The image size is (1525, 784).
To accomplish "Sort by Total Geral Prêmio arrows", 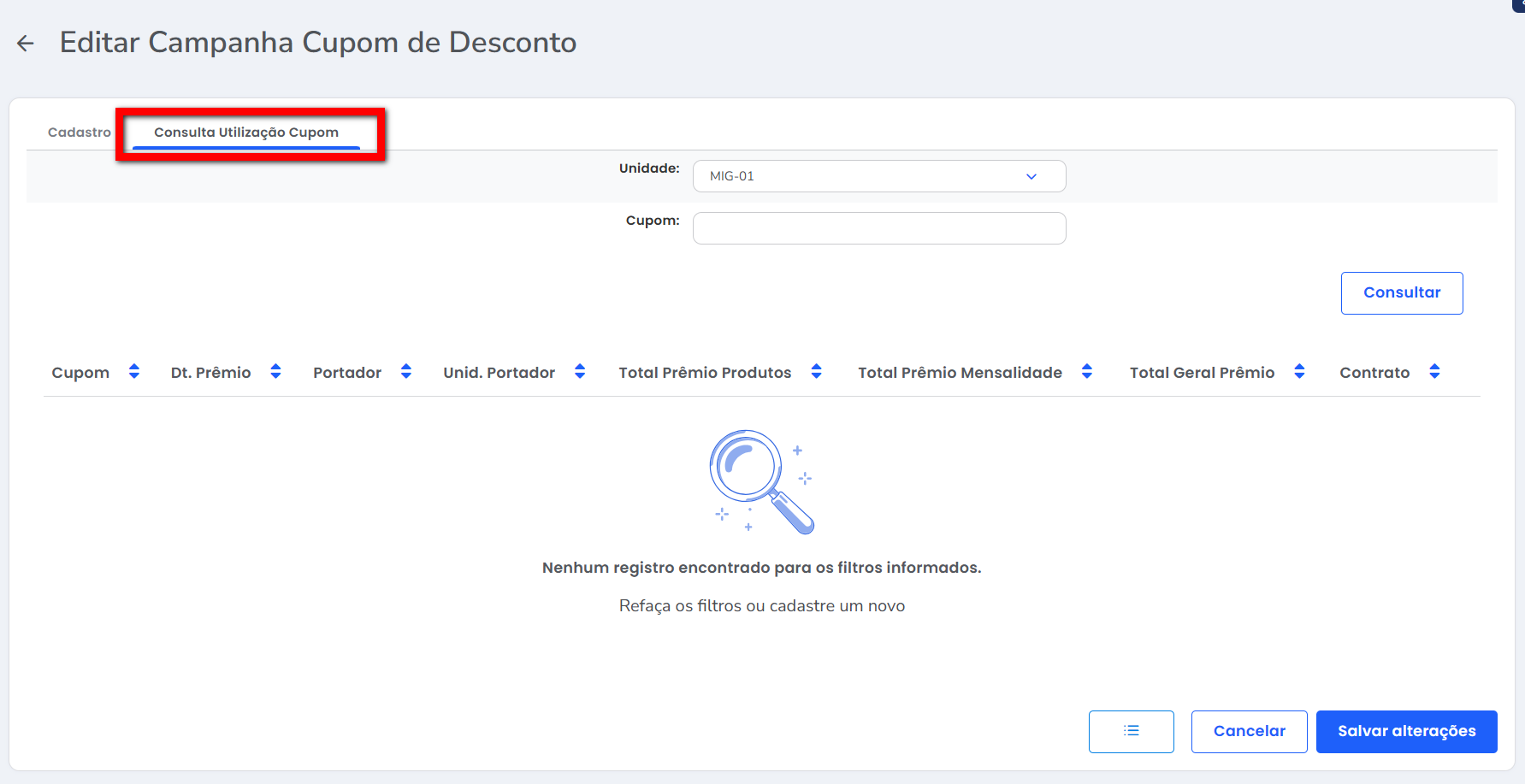I will 1299,371.
